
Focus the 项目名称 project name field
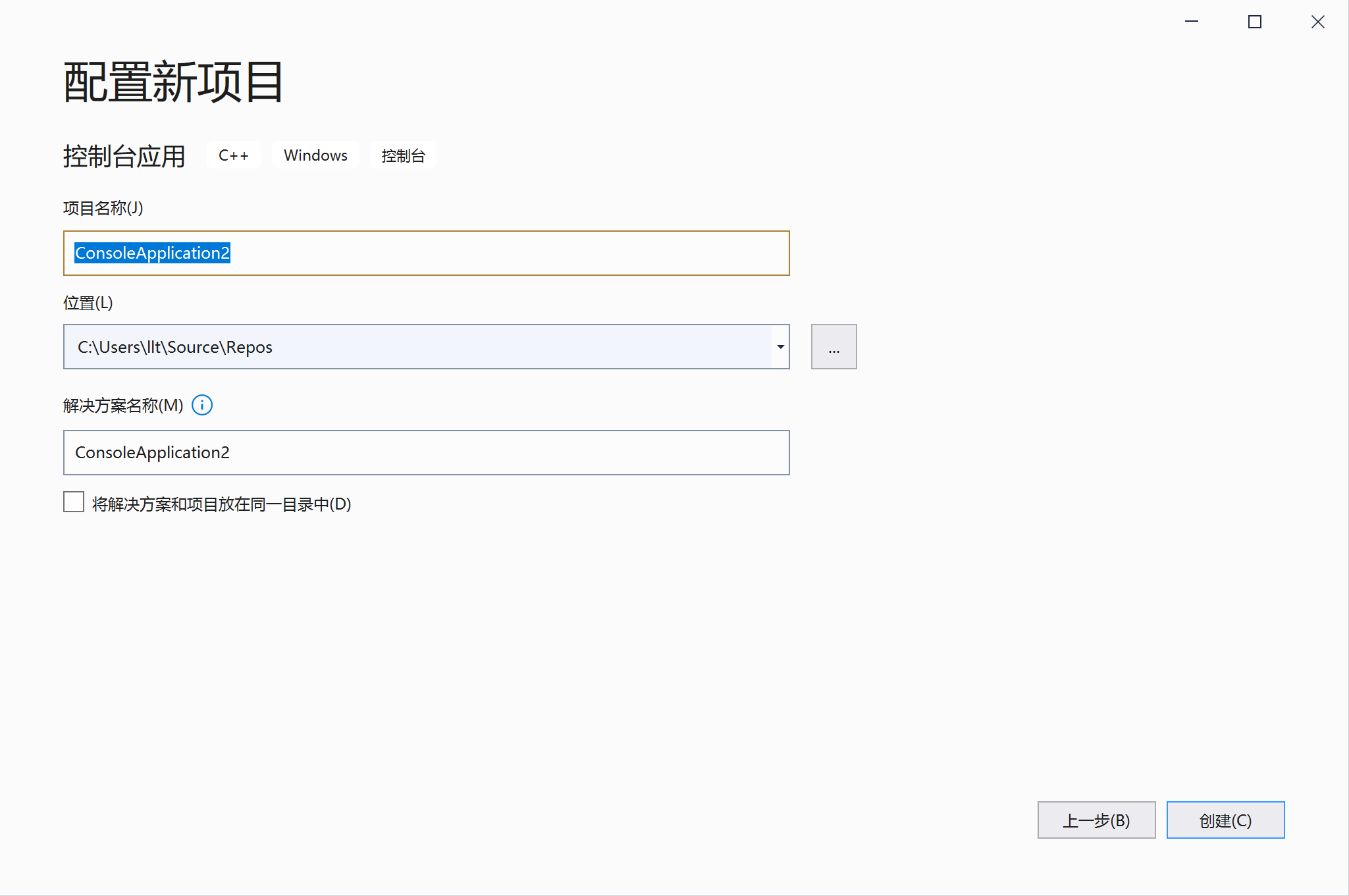coord(426,253)
